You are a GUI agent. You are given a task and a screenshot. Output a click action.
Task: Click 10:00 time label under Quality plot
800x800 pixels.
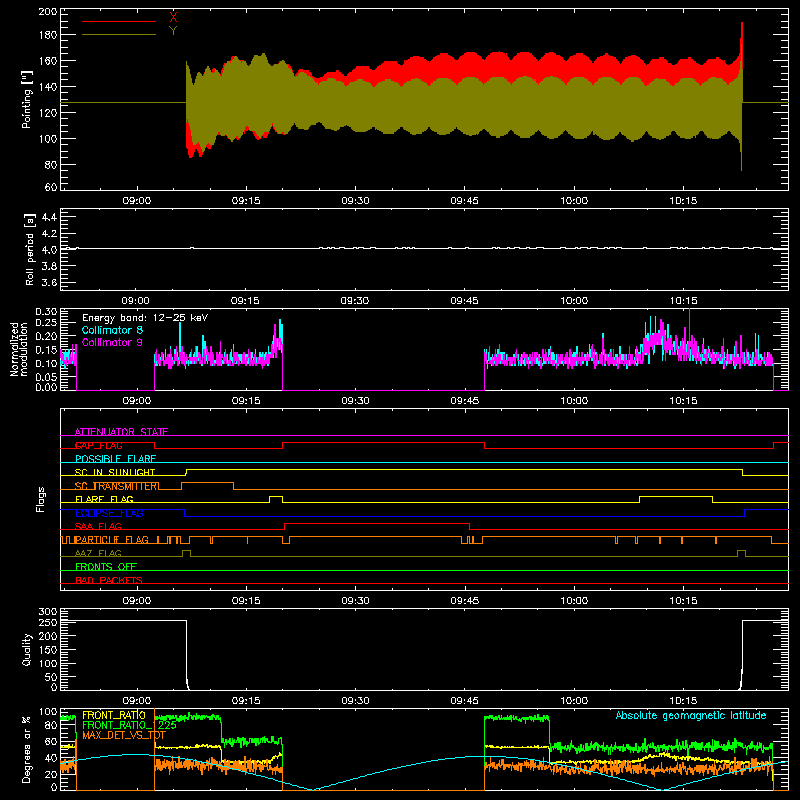[574, 701]
